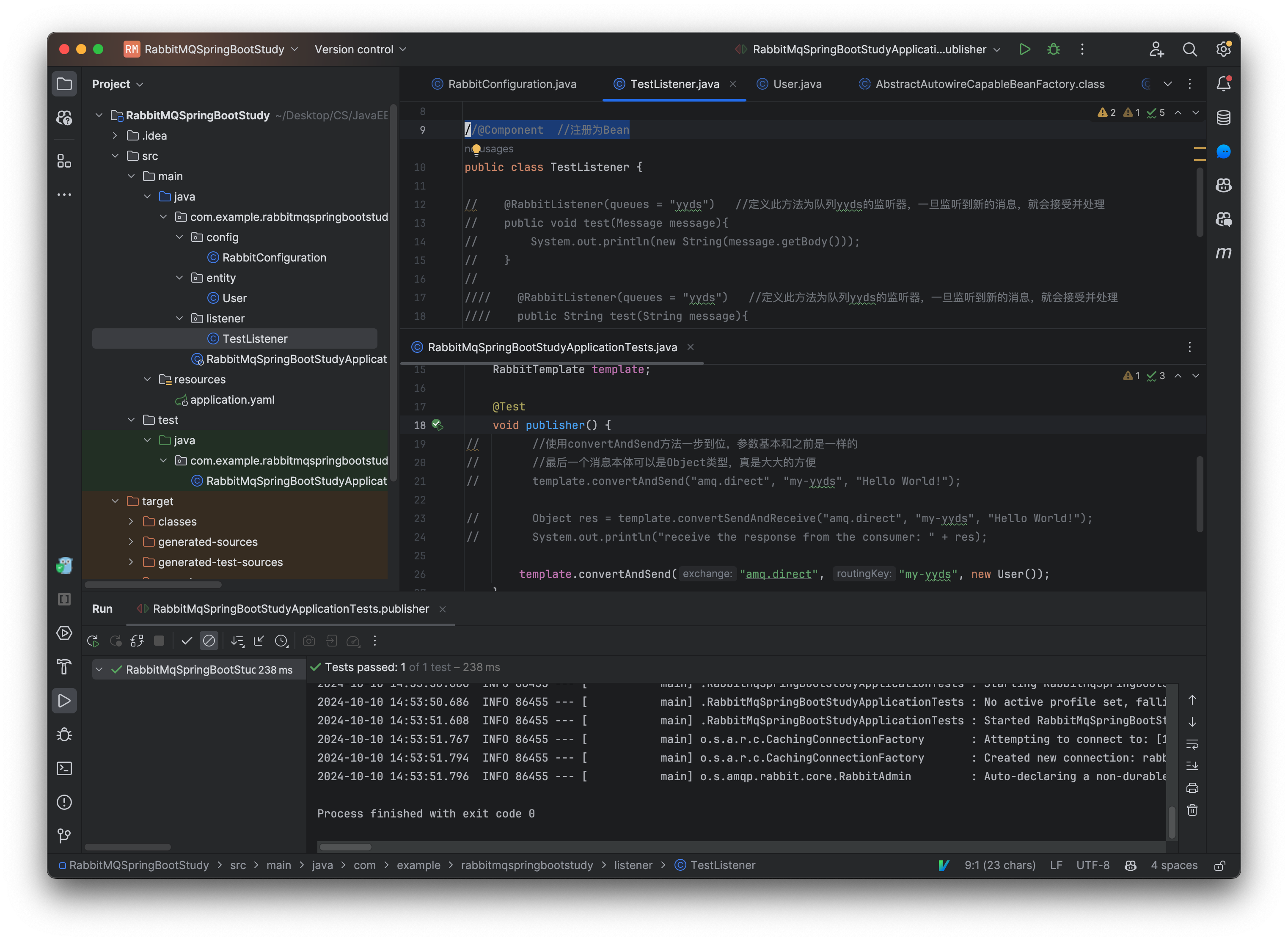
Task: Print the console output
Action: point(1192,788)
